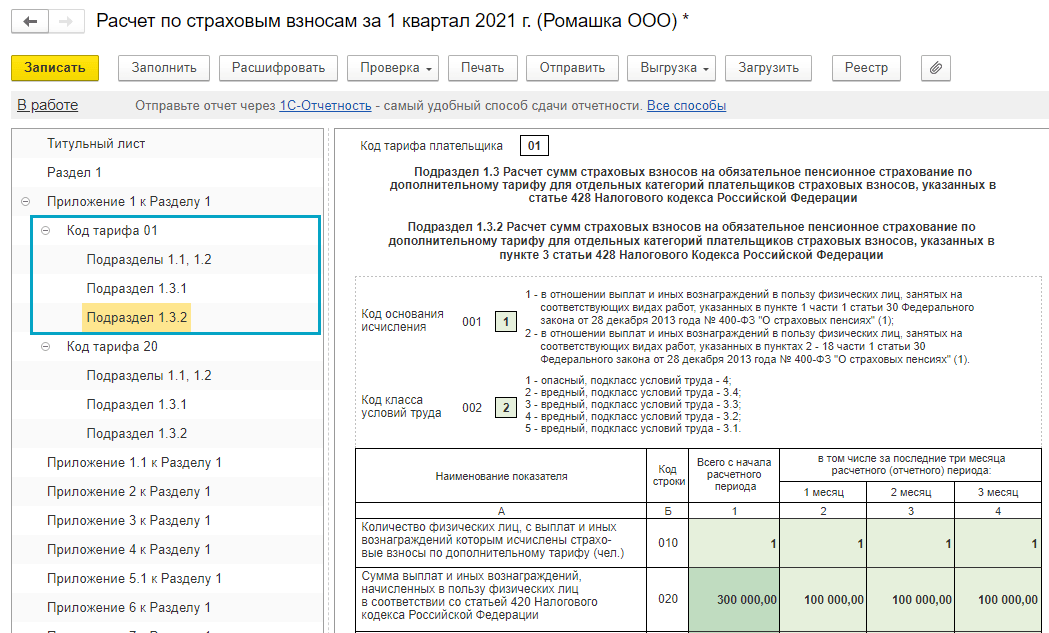Viewport: 1049px width, 633px height.
Task: Follow the 1С-Отчетность link
Action: coord(325,106)
